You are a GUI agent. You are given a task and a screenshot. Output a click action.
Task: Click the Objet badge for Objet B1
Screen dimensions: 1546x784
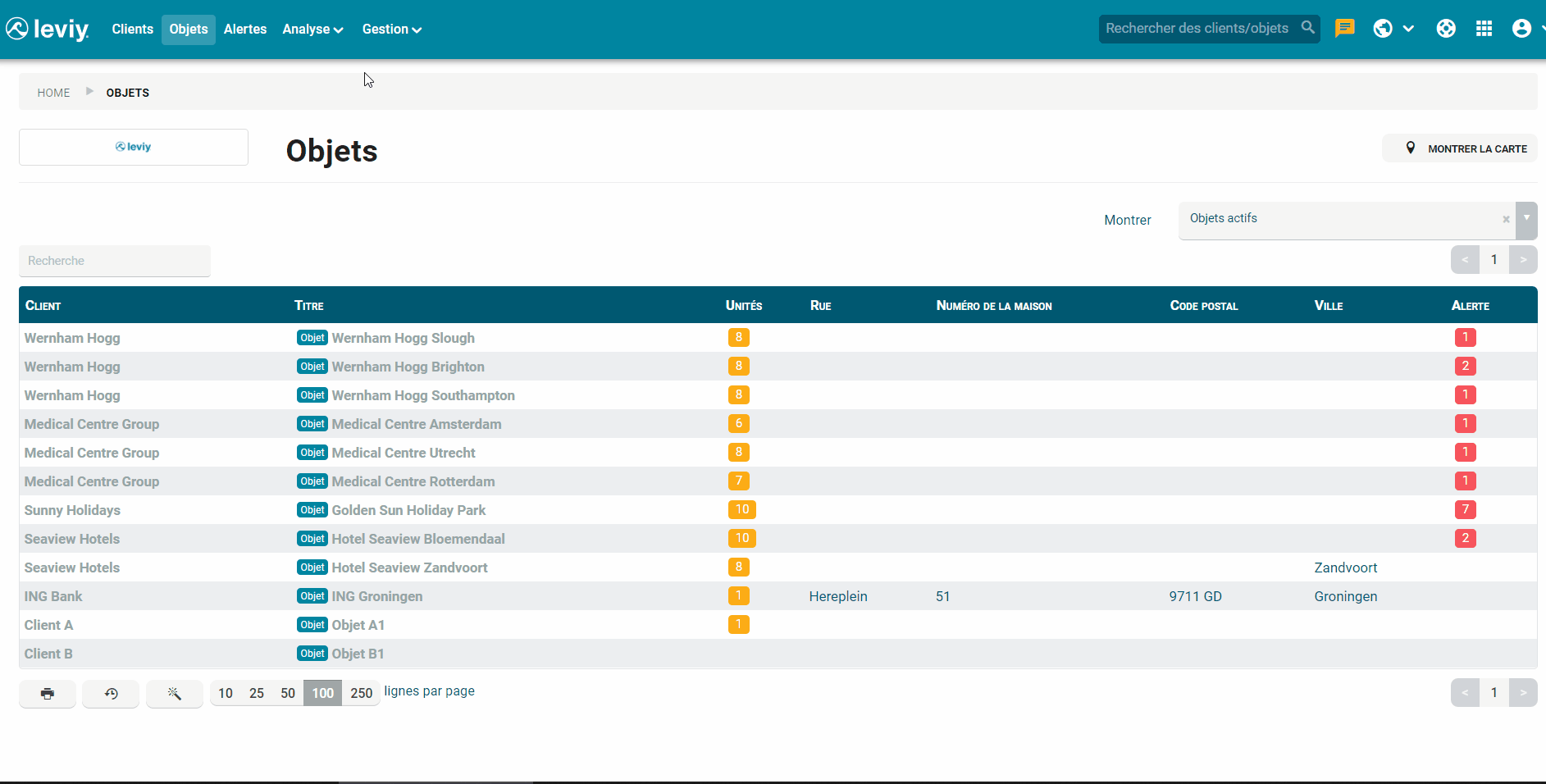click(x=312, y=654)
